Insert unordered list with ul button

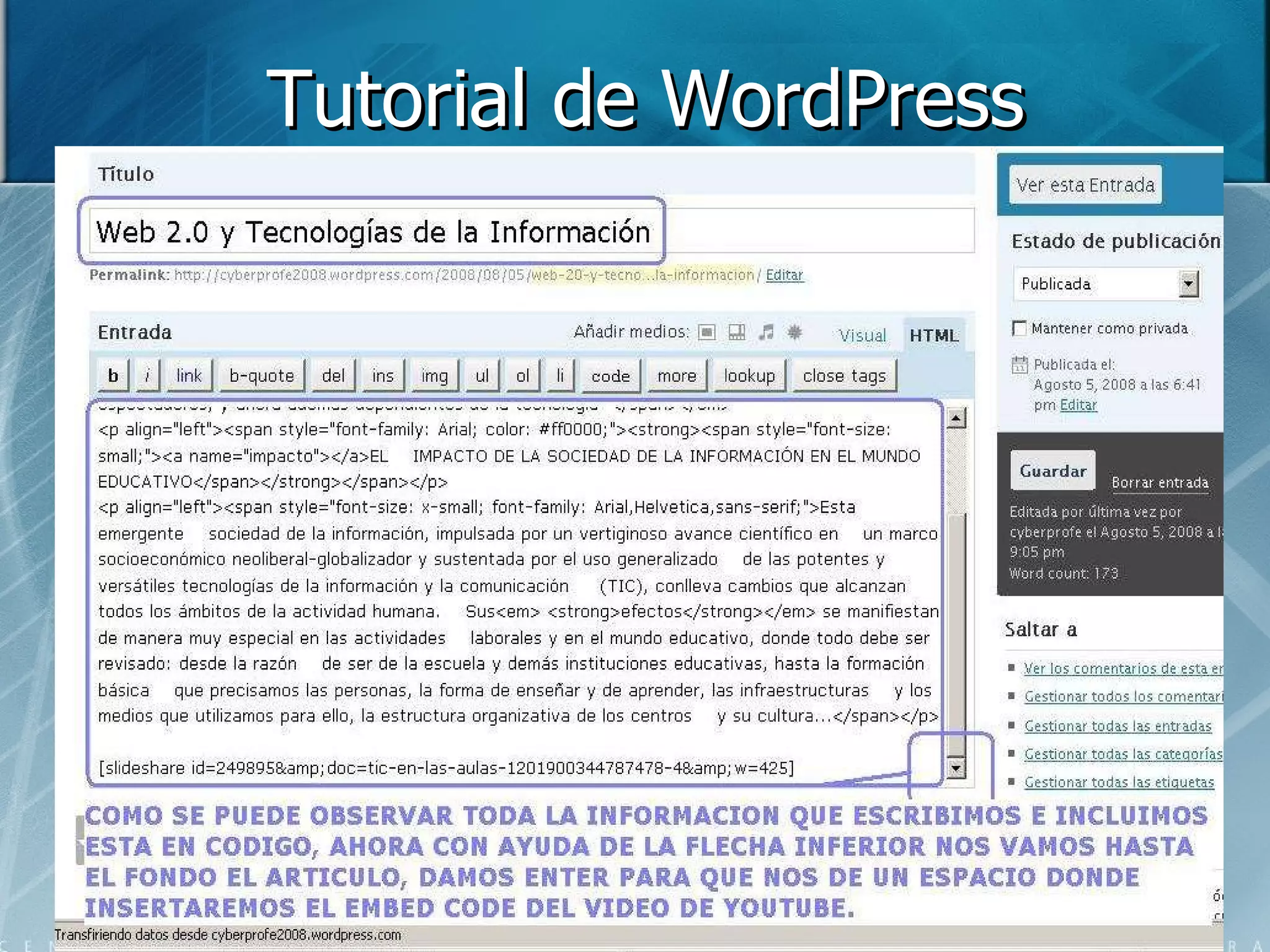click(482, 376)
